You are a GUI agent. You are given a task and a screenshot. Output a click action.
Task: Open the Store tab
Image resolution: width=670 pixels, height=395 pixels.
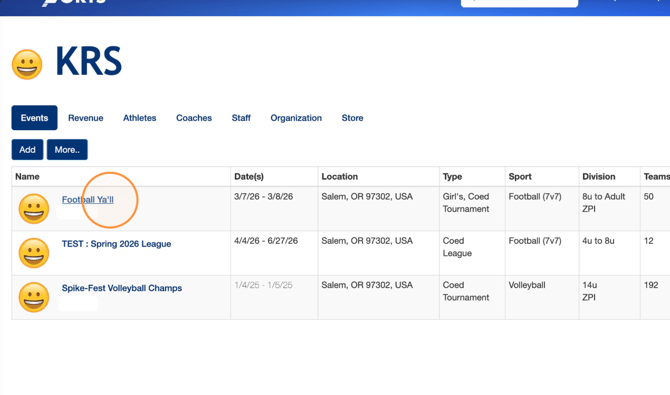(353, 118)
